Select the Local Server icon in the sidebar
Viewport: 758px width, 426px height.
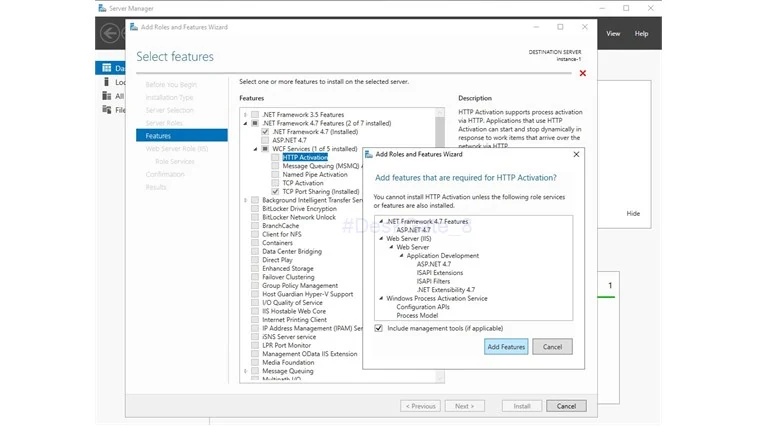(107, 82)
